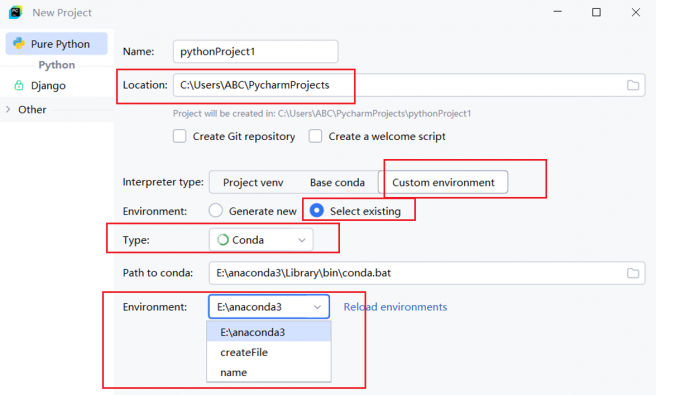The image size is (680, 395).
Task: Switch interpreter type to Project venv
Action: pyautogui.click(x=253, y=183)
